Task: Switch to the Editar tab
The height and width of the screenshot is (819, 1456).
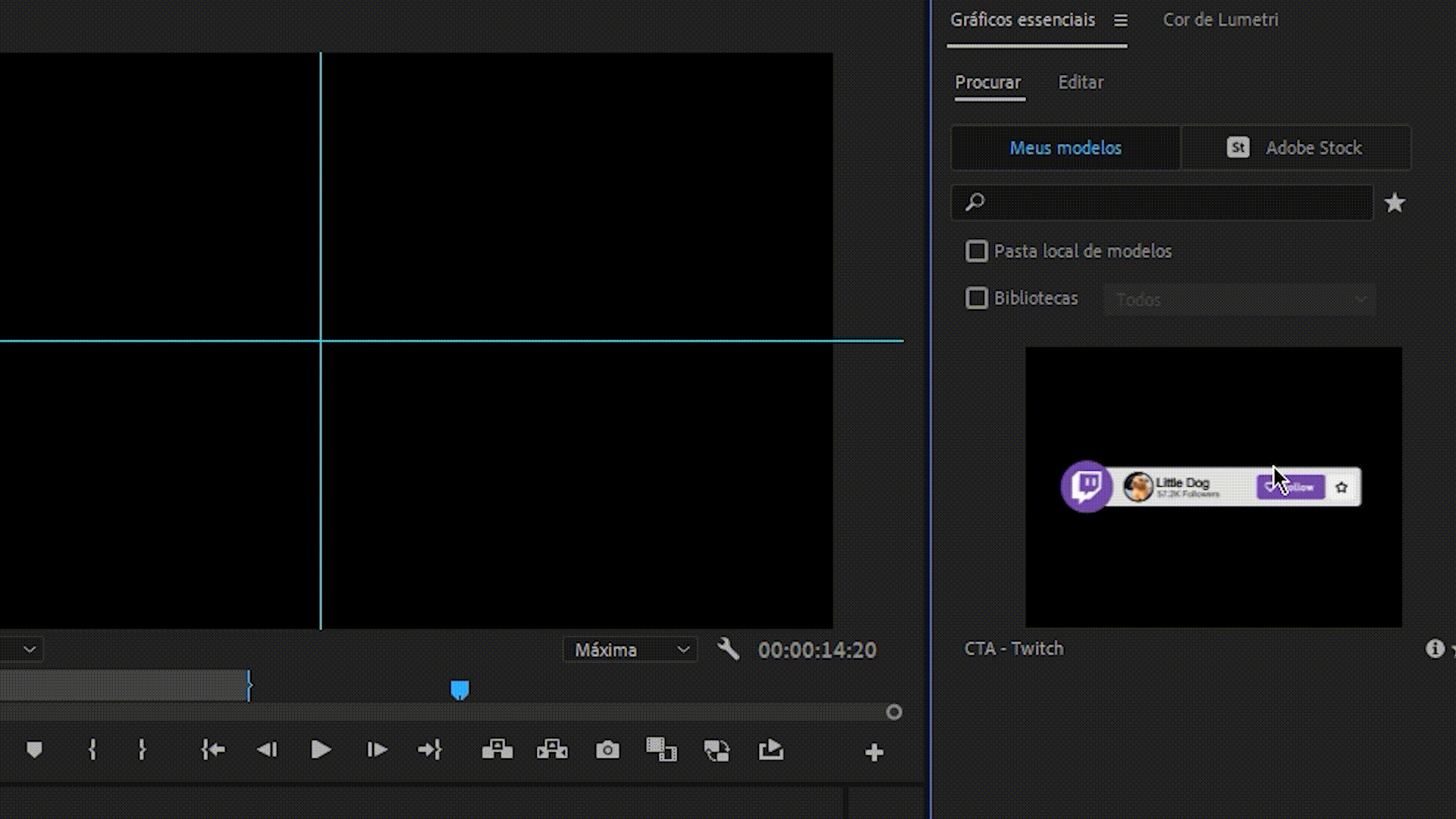Action: click(1081, 83)
